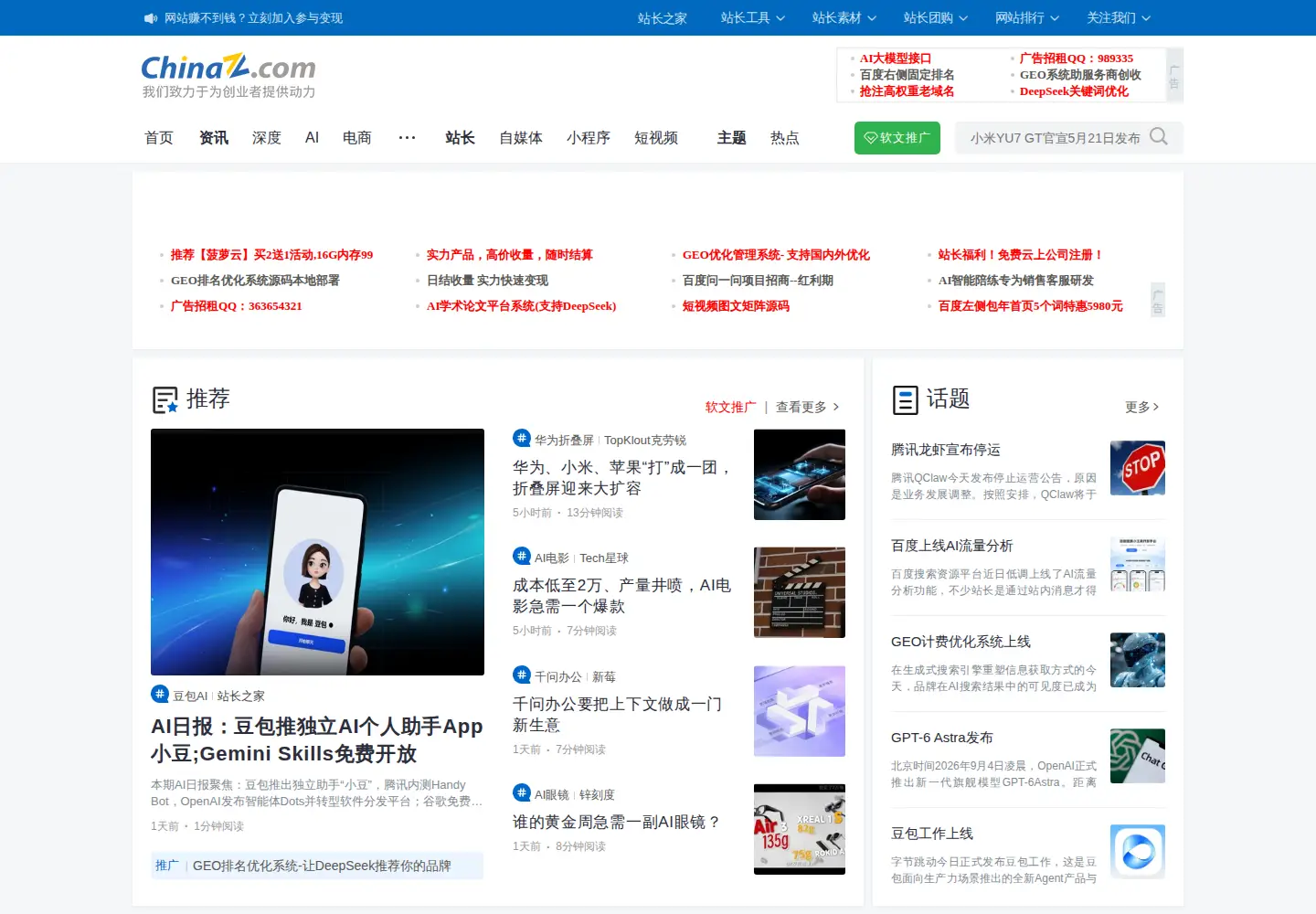Image resolution: width=1316 pixels, height=914 pixels.
Task: Click 网站赚不到钱 announcement link
Action: pos(253,17)
